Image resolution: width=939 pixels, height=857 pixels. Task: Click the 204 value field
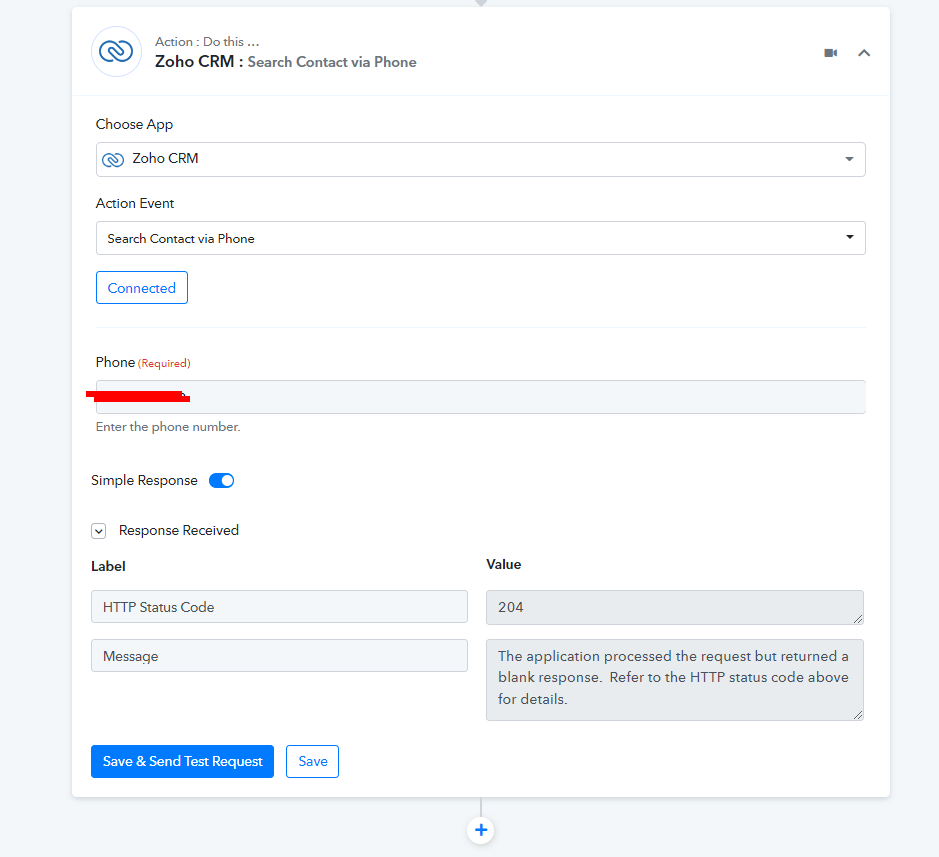click(x=674, y=607)
